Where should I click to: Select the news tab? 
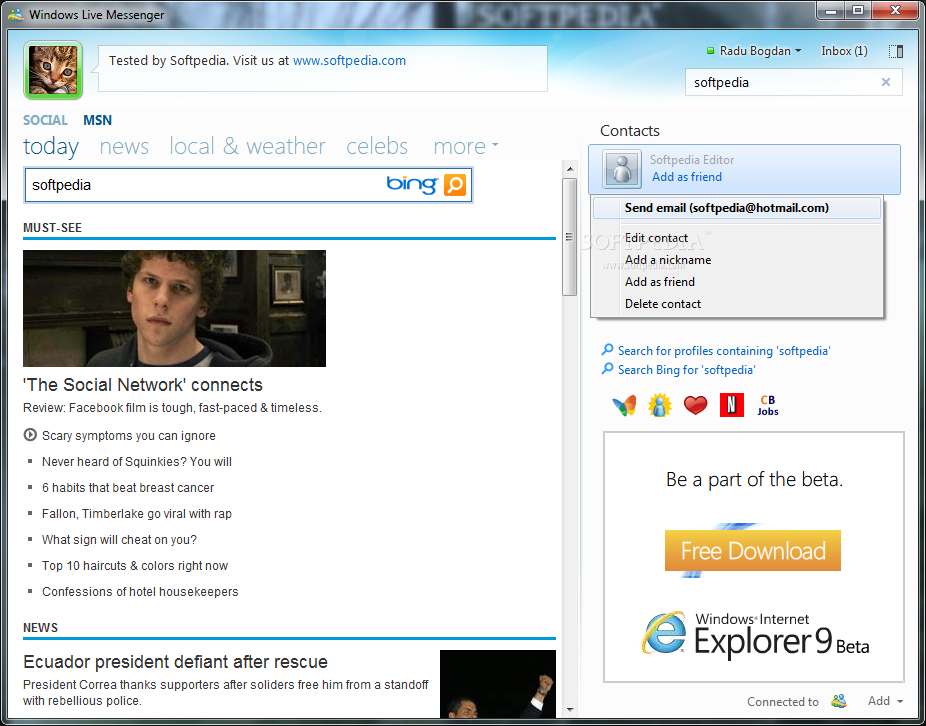124,146
